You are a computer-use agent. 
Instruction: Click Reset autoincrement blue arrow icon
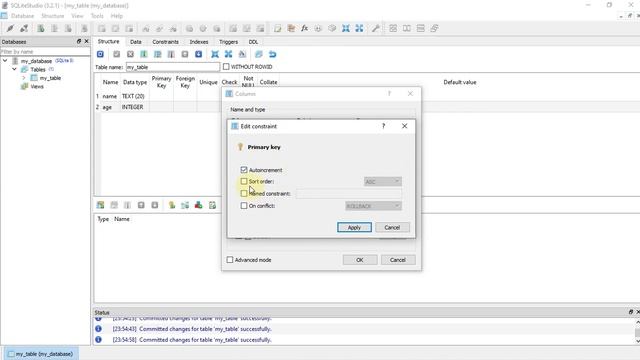(x=272, y=54)
